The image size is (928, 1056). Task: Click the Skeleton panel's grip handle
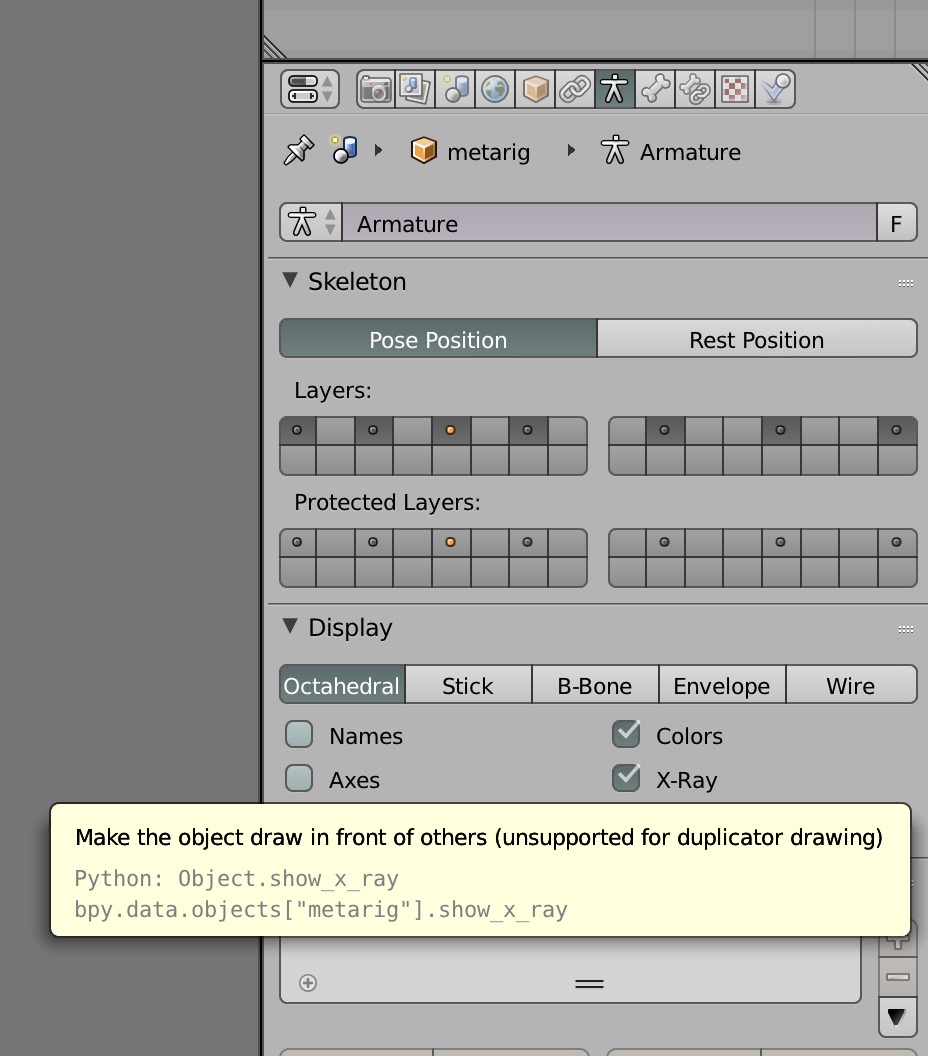coord(906,284)
